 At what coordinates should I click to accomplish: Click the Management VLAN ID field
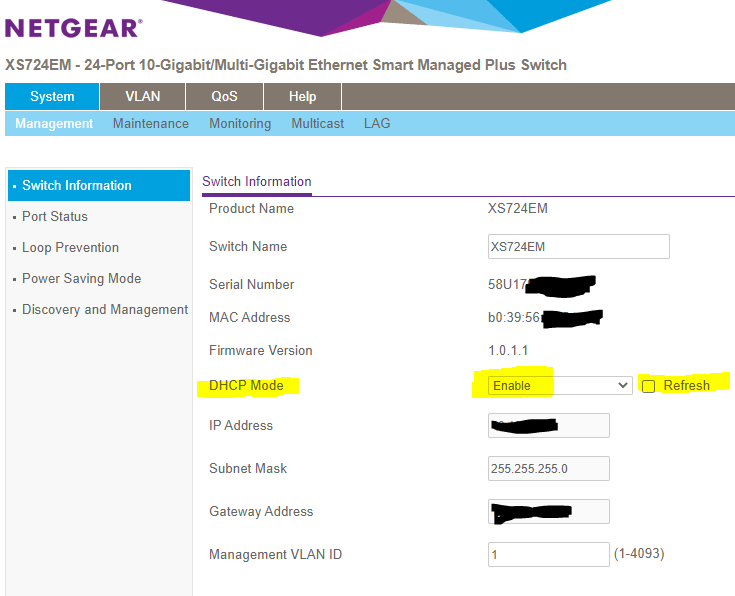coord(549,554)
